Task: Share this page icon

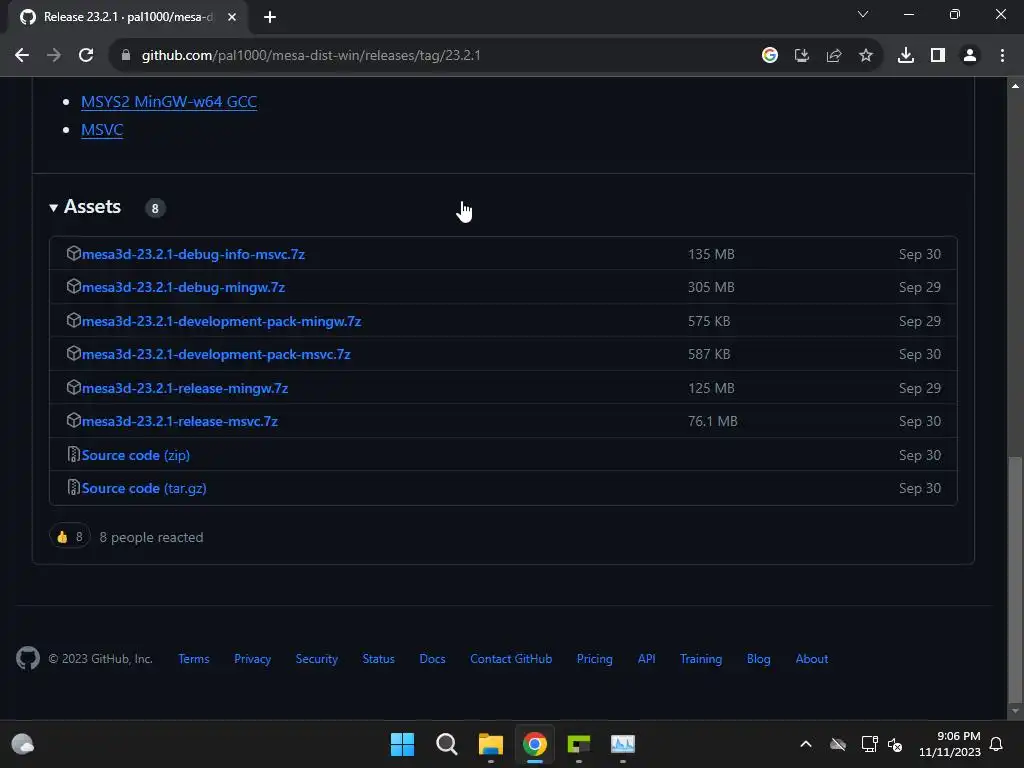Action: click(834, 56)
